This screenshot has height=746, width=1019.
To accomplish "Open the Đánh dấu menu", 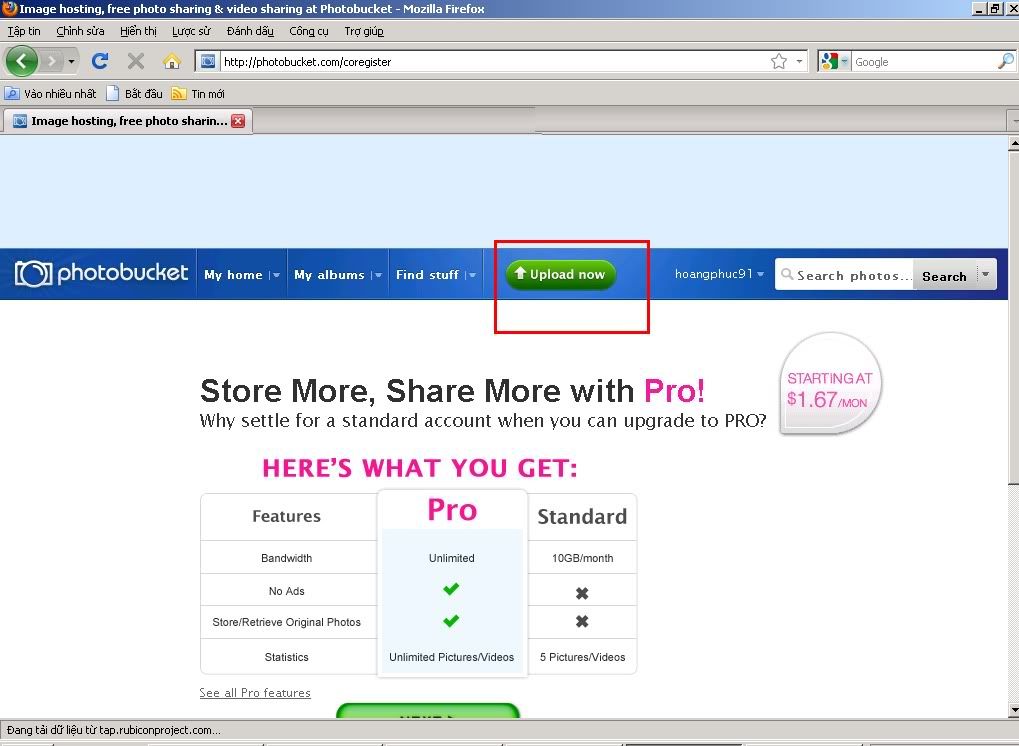I will 250,31.
